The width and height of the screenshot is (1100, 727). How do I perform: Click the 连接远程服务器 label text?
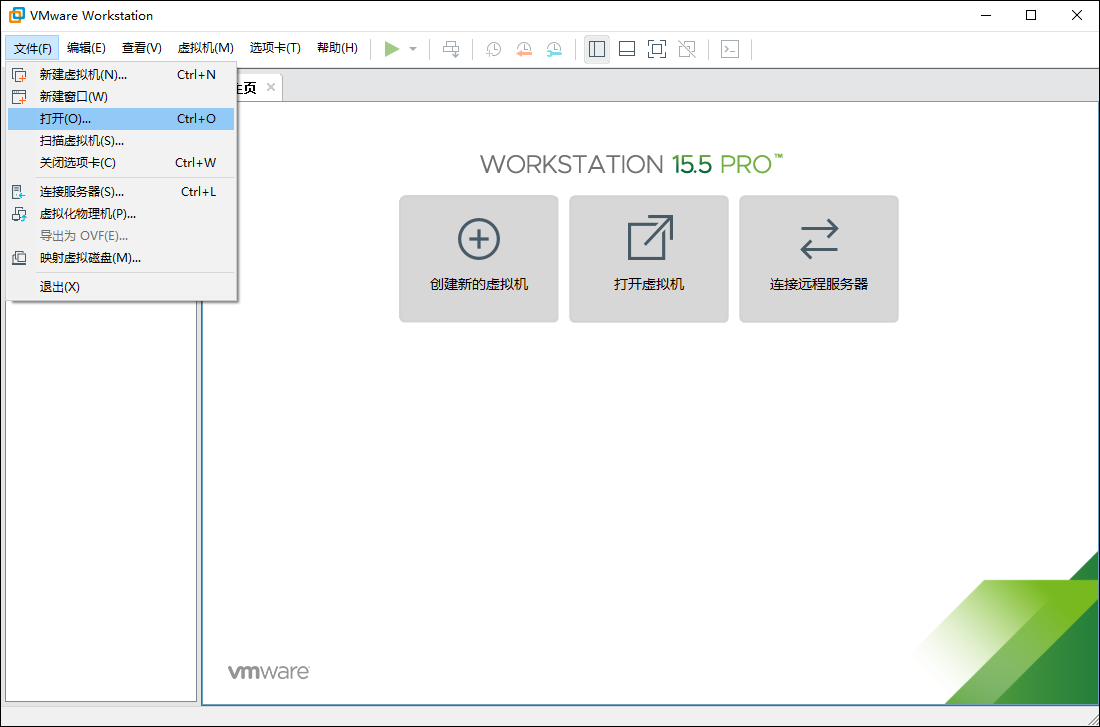[819, 284]
